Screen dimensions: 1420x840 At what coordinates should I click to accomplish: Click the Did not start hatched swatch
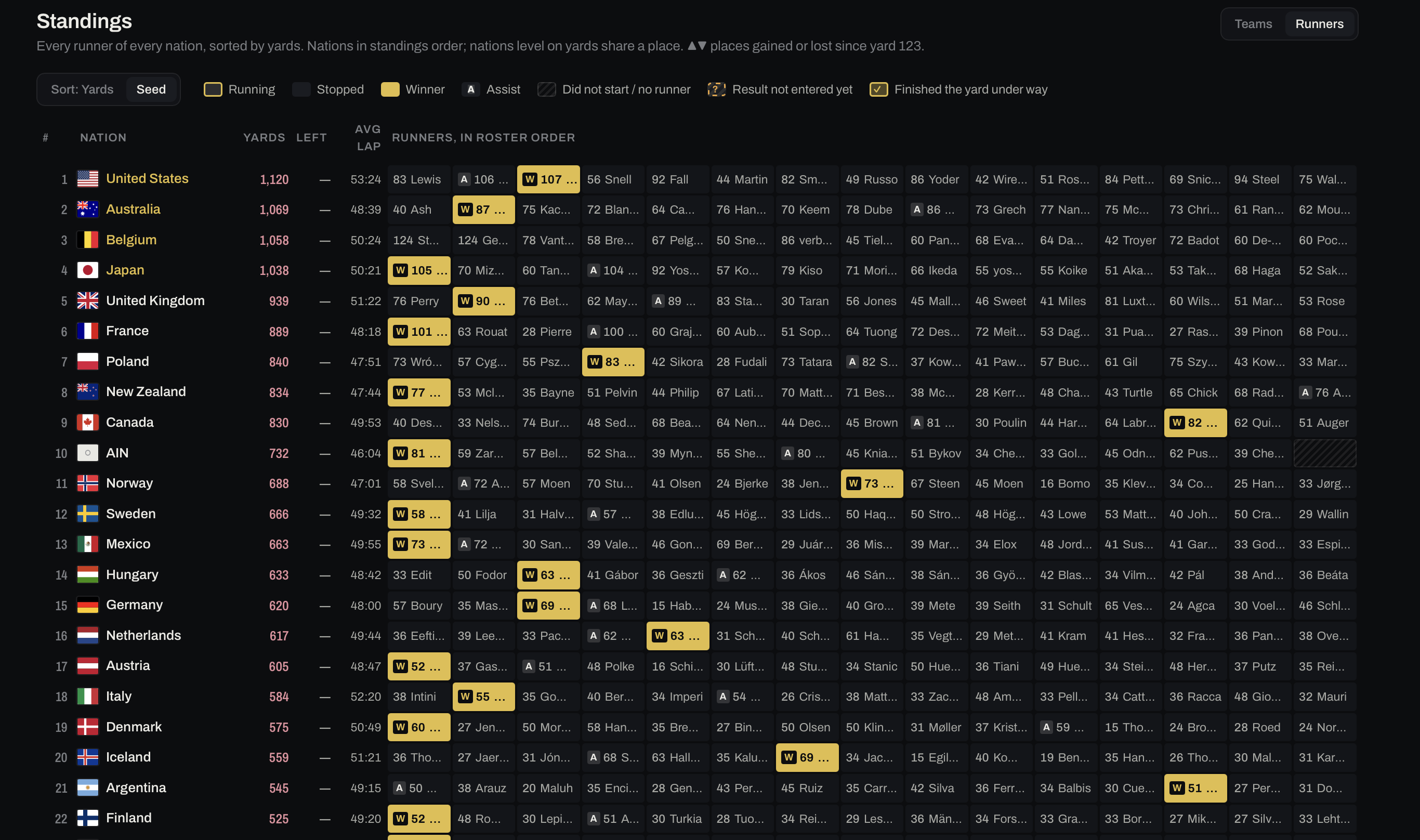pyautogui.click(x=547, y=89)
